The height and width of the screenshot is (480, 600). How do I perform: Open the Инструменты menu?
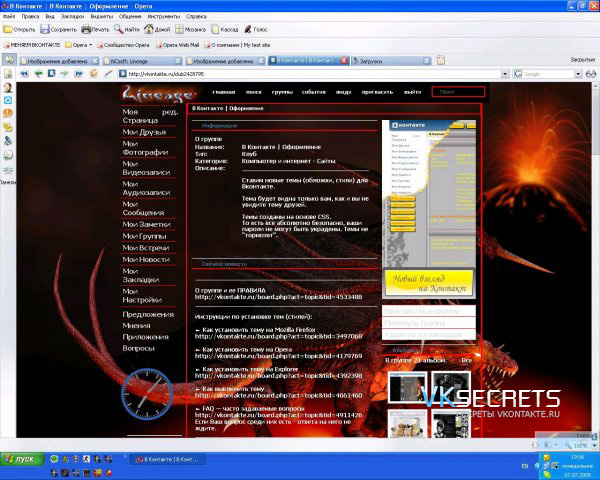(164, 16)
